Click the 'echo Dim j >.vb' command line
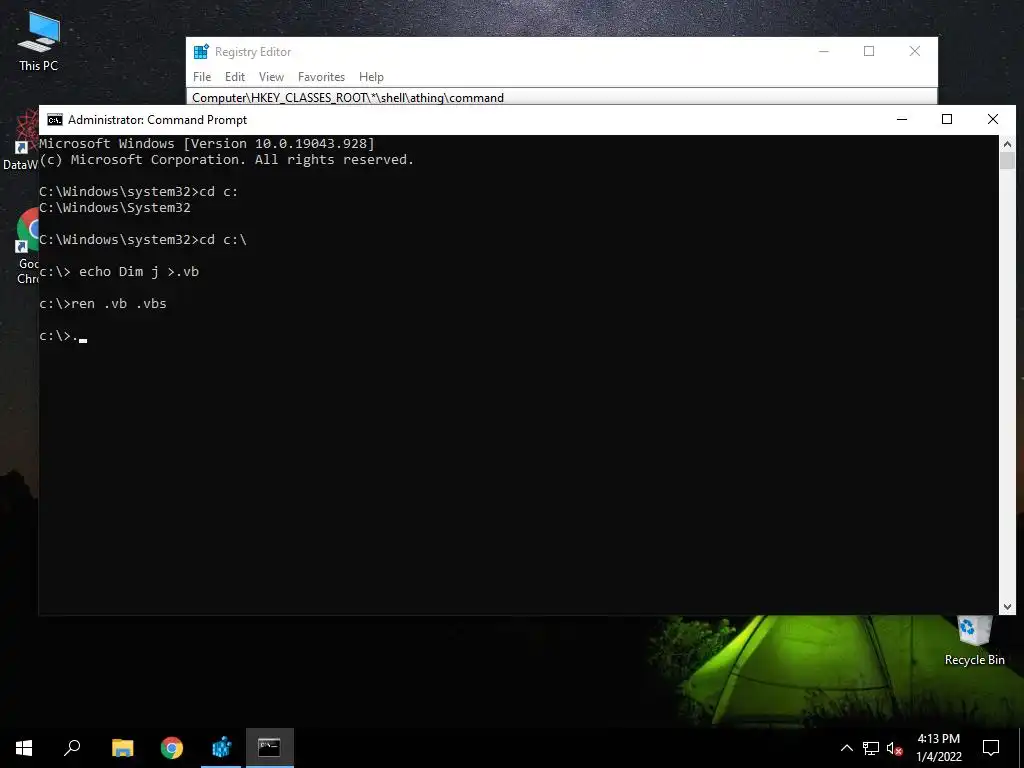The height and width of the screenshot is (768, 1024). coord(119,272)
